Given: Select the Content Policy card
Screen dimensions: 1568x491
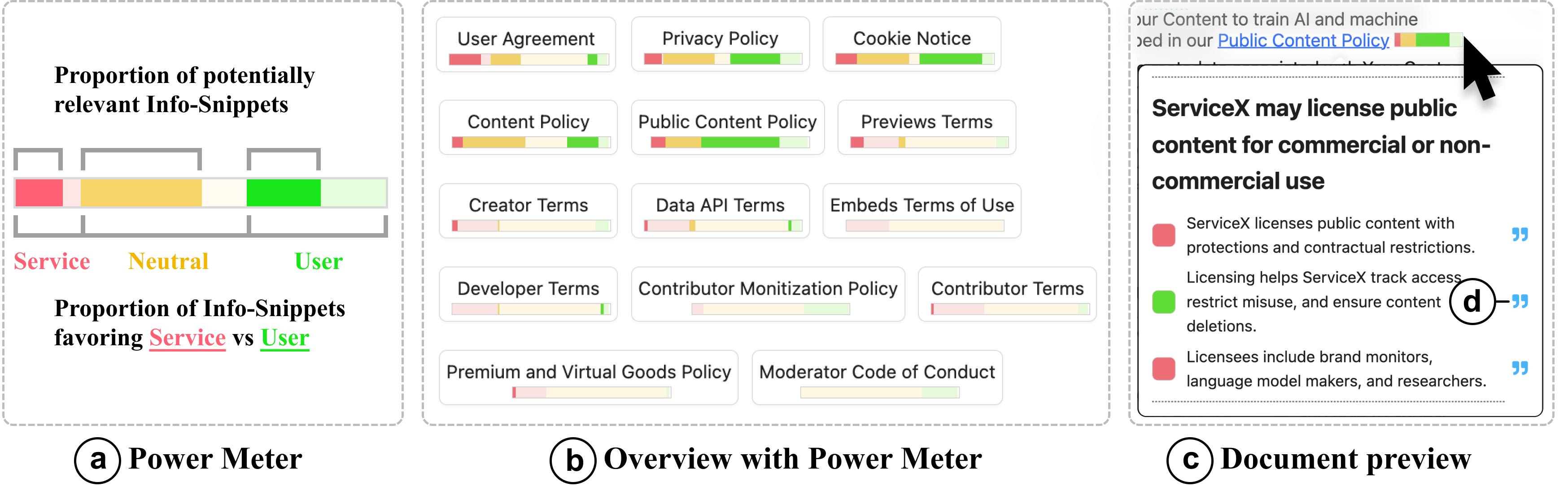Looking at the screenshot, I should click(528, 128).
